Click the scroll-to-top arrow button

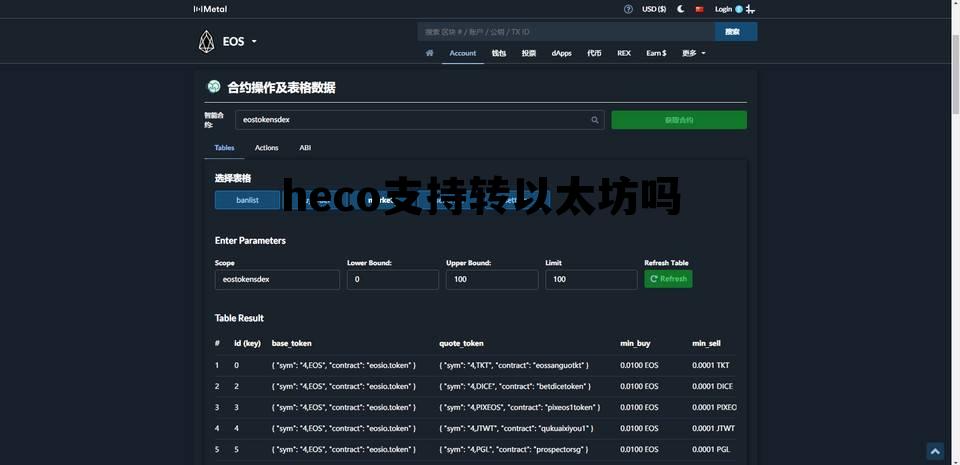[x=935, y=452]
